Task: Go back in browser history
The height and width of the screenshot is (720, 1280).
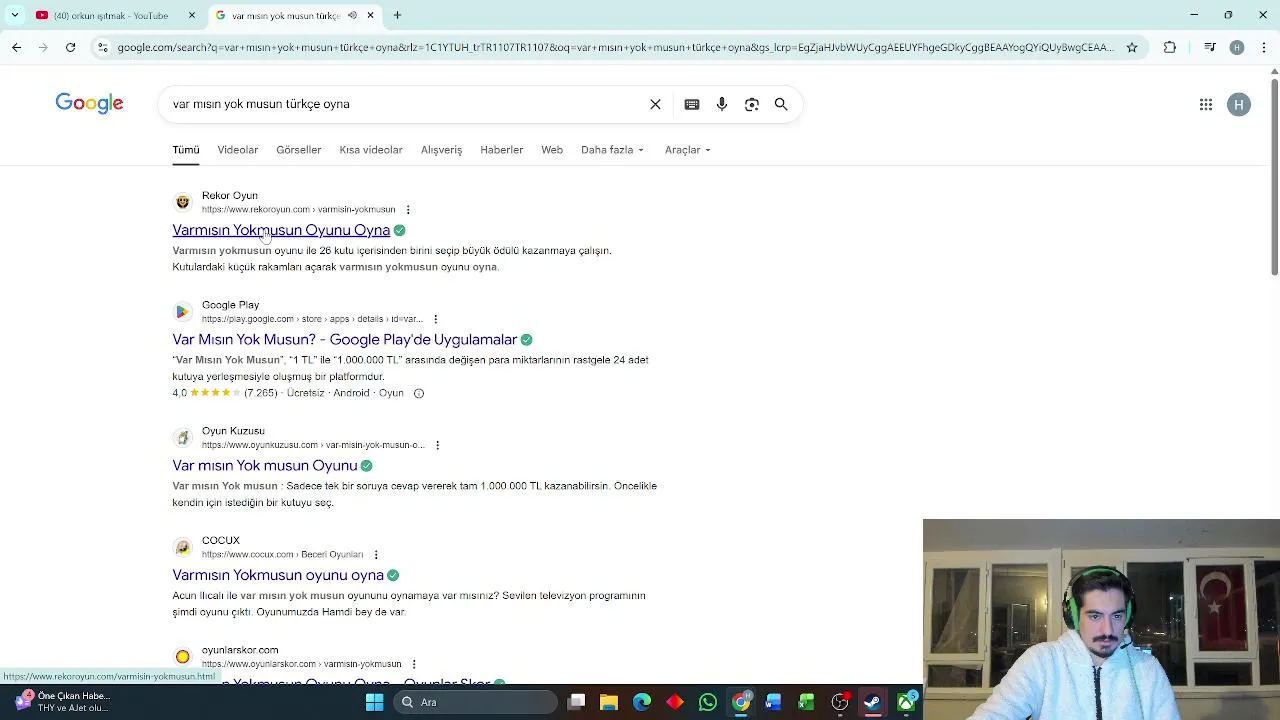Action: 16,47
